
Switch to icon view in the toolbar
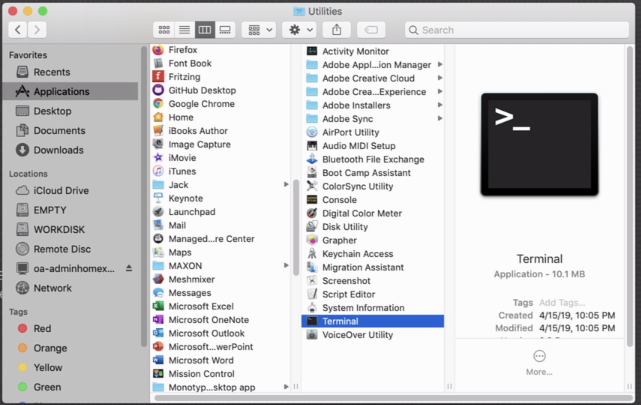164,30
